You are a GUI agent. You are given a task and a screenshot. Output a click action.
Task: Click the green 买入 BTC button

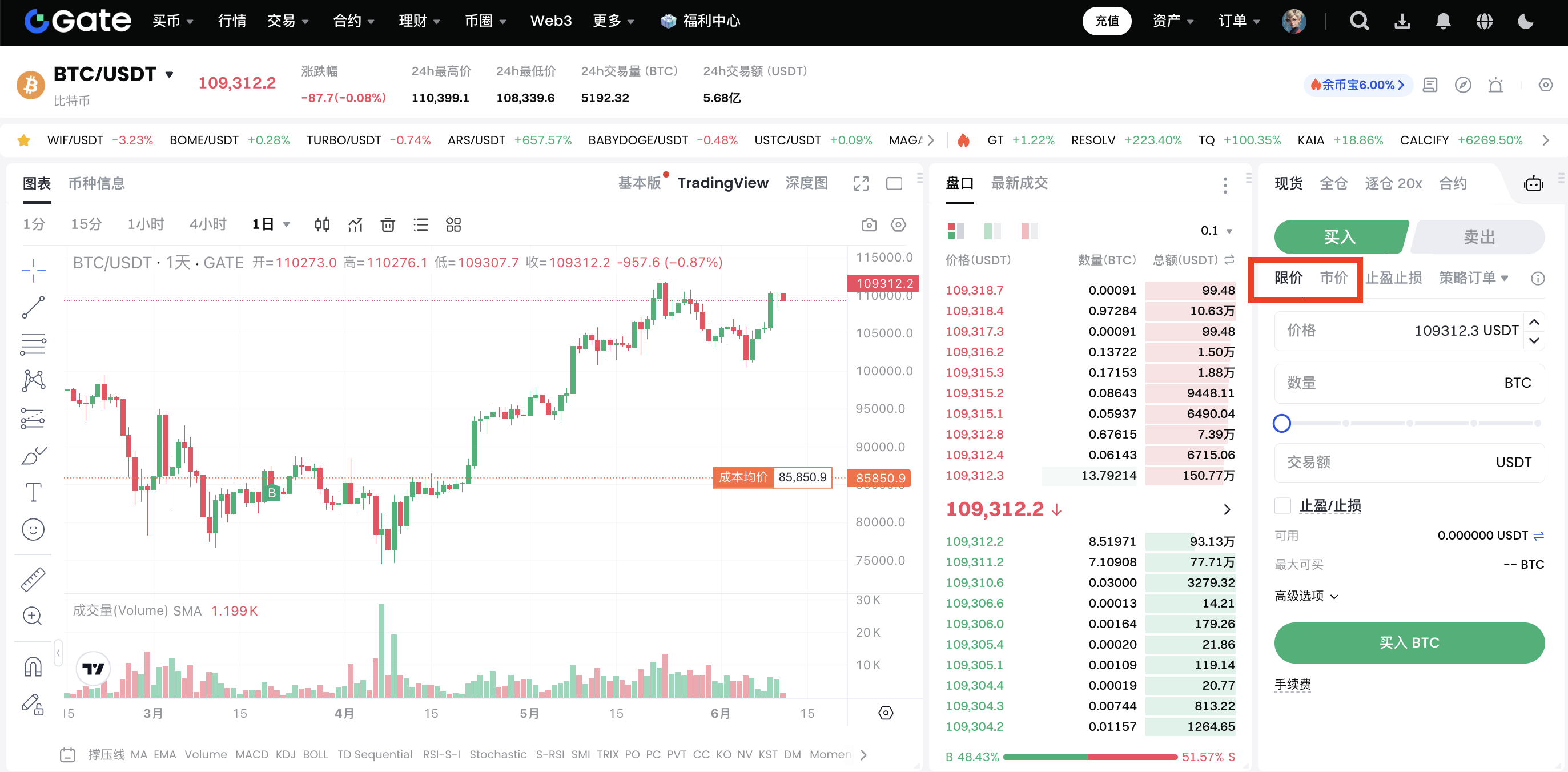[1409, 642]
